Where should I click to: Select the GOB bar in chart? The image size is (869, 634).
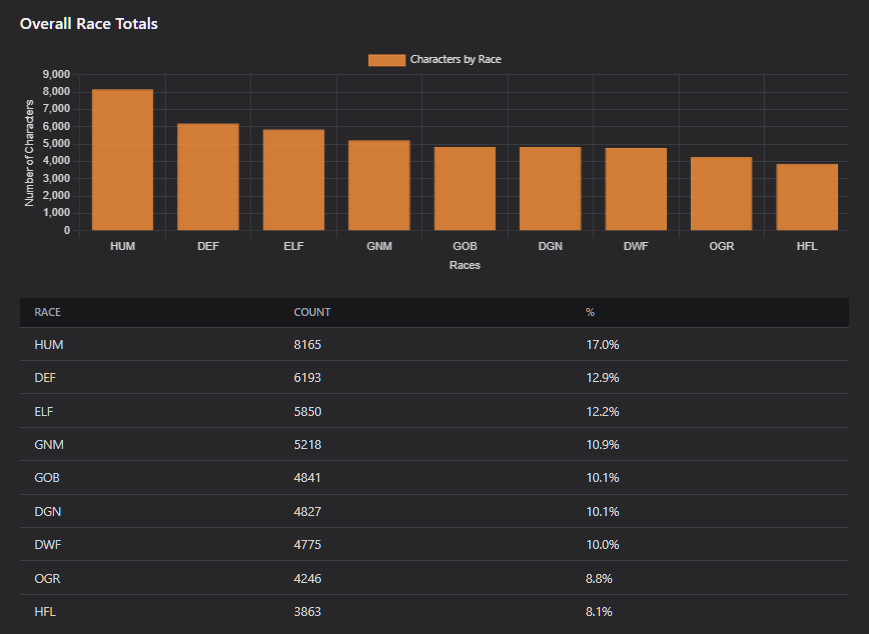point(465,188)
